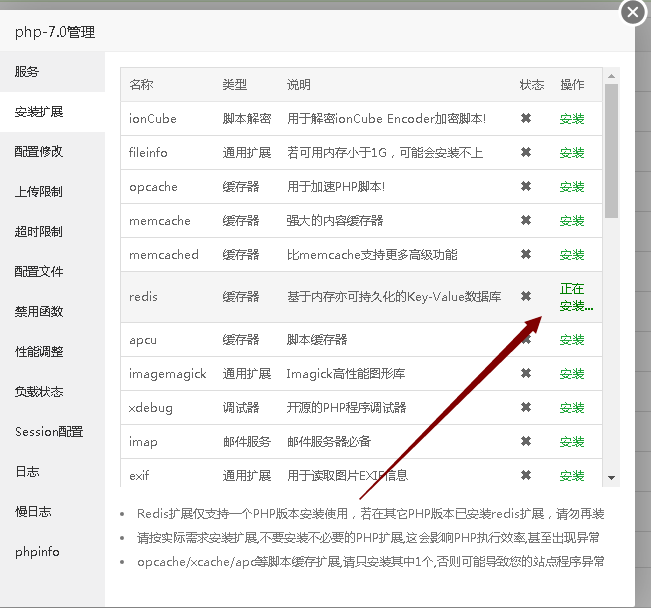This screenshot has width=651, height=608.
Task: Install the memcached extension
Action: point(572,255)
